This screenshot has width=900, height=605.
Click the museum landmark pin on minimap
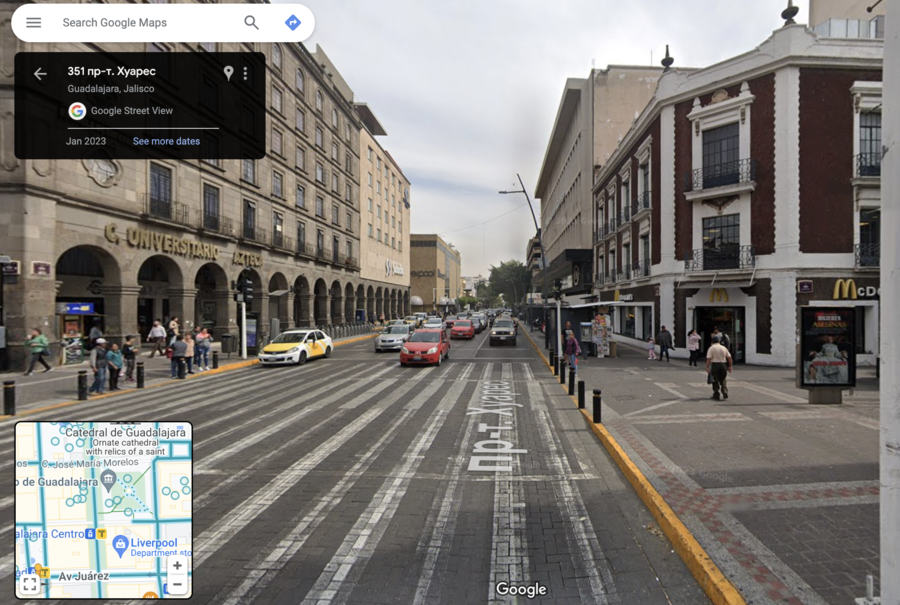tap(108, 479)
